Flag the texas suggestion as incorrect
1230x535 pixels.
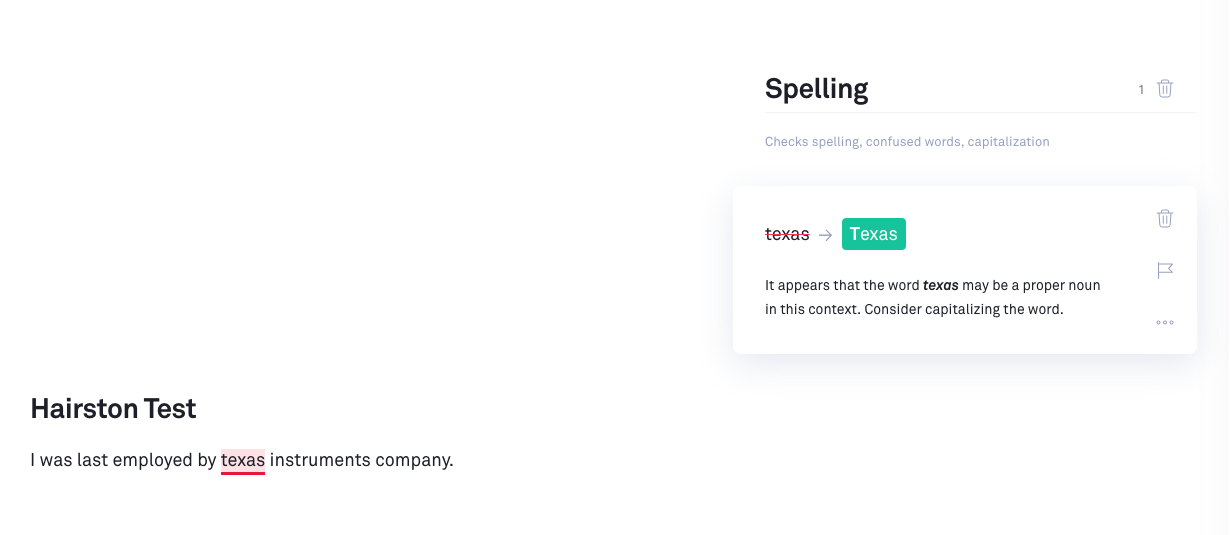point(1165,270)
